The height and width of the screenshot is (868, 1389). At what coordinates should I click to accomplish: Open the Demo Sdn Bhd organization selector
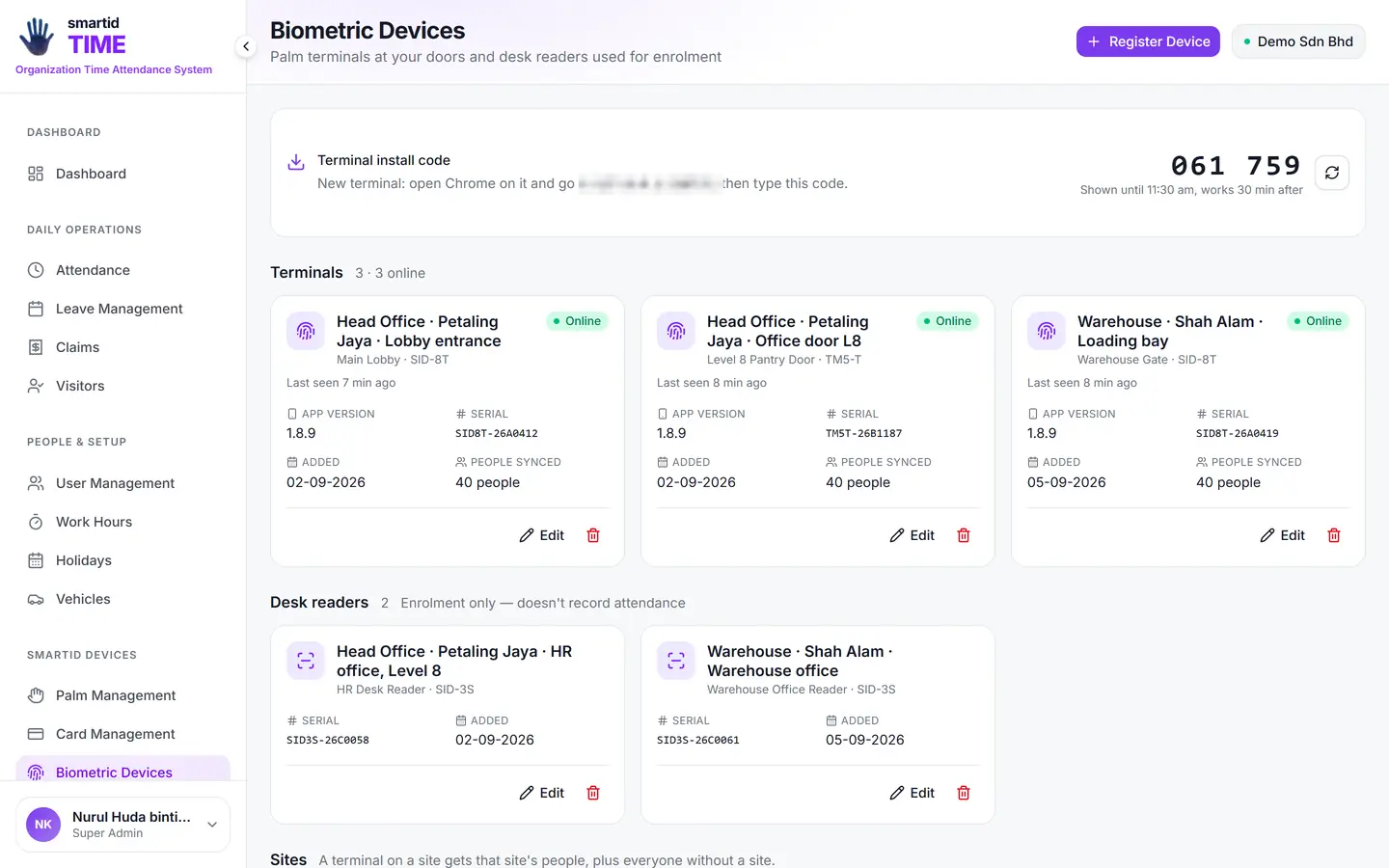(1298, 41)
